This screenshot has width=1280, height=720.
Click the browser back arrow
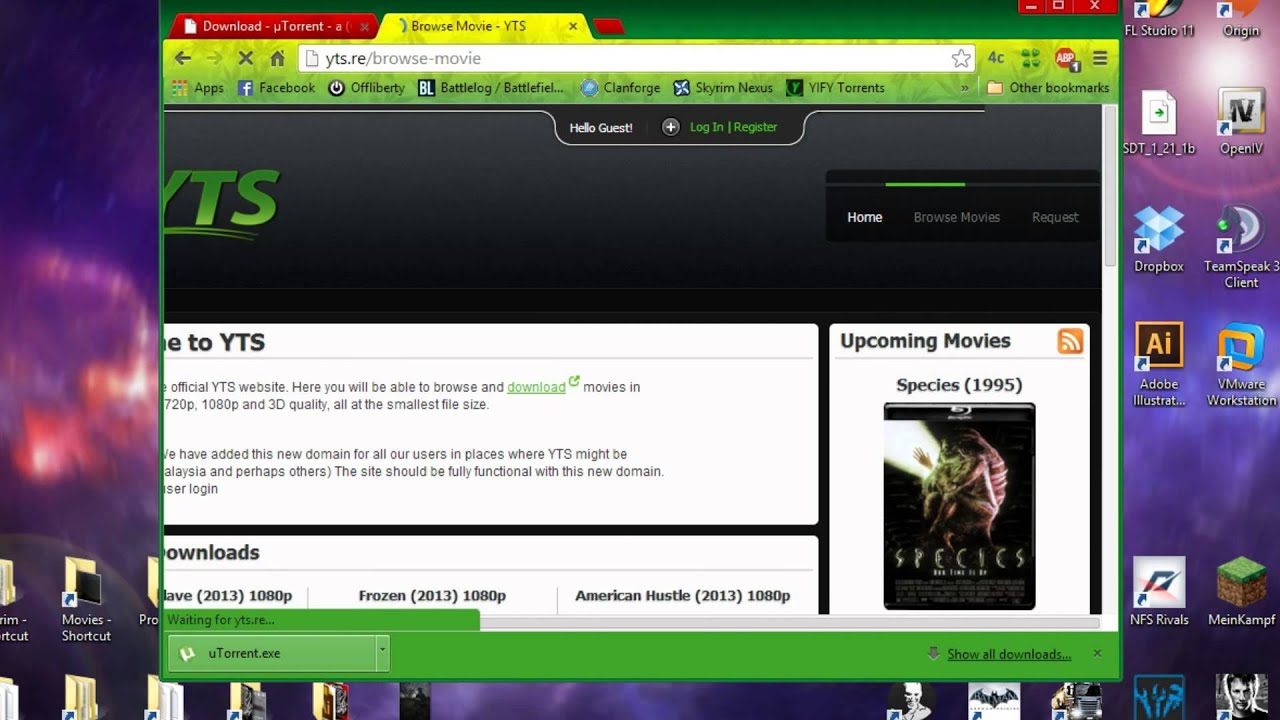(182, 58)
